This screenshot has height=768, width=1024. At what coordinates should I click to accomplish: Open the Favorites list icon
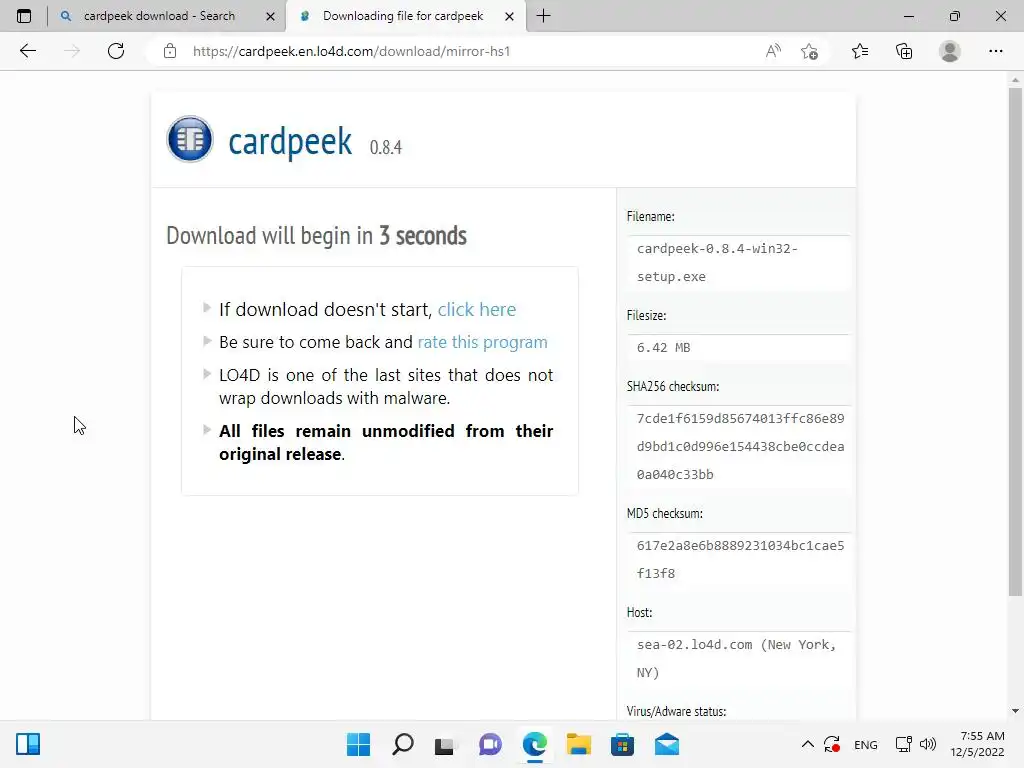860,51
